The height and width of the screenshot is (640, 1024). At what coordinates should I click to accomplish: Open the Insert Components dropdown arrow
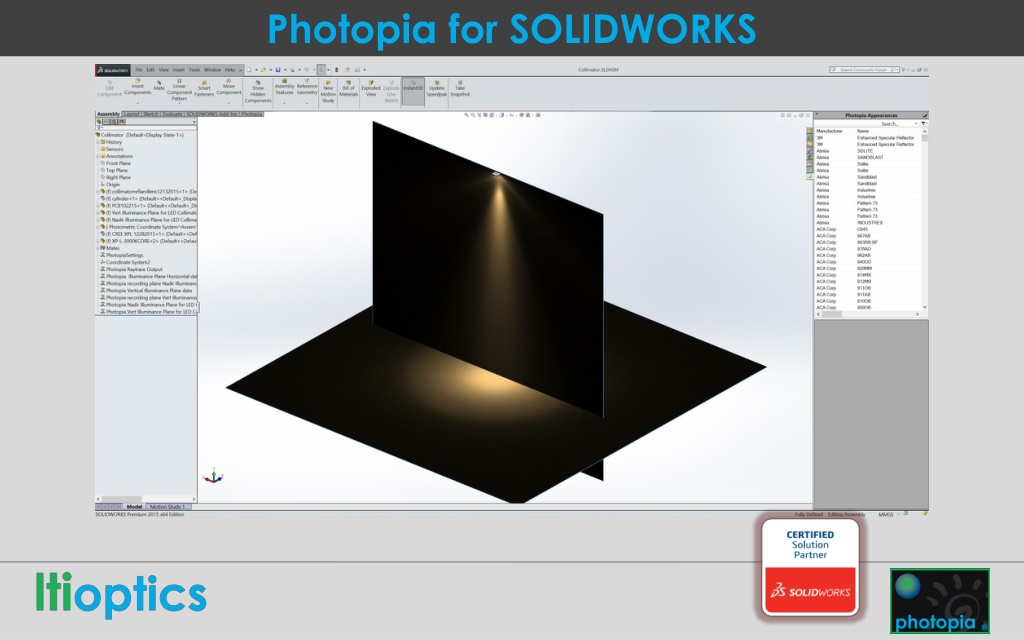point(138,103)
